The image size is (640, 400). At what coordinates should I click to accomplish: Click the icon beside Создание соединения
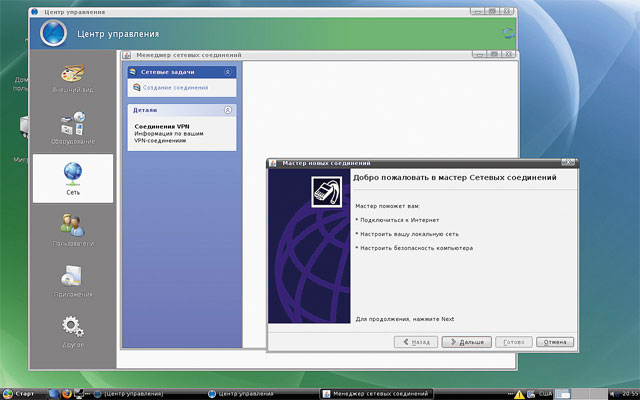point(137,87)
